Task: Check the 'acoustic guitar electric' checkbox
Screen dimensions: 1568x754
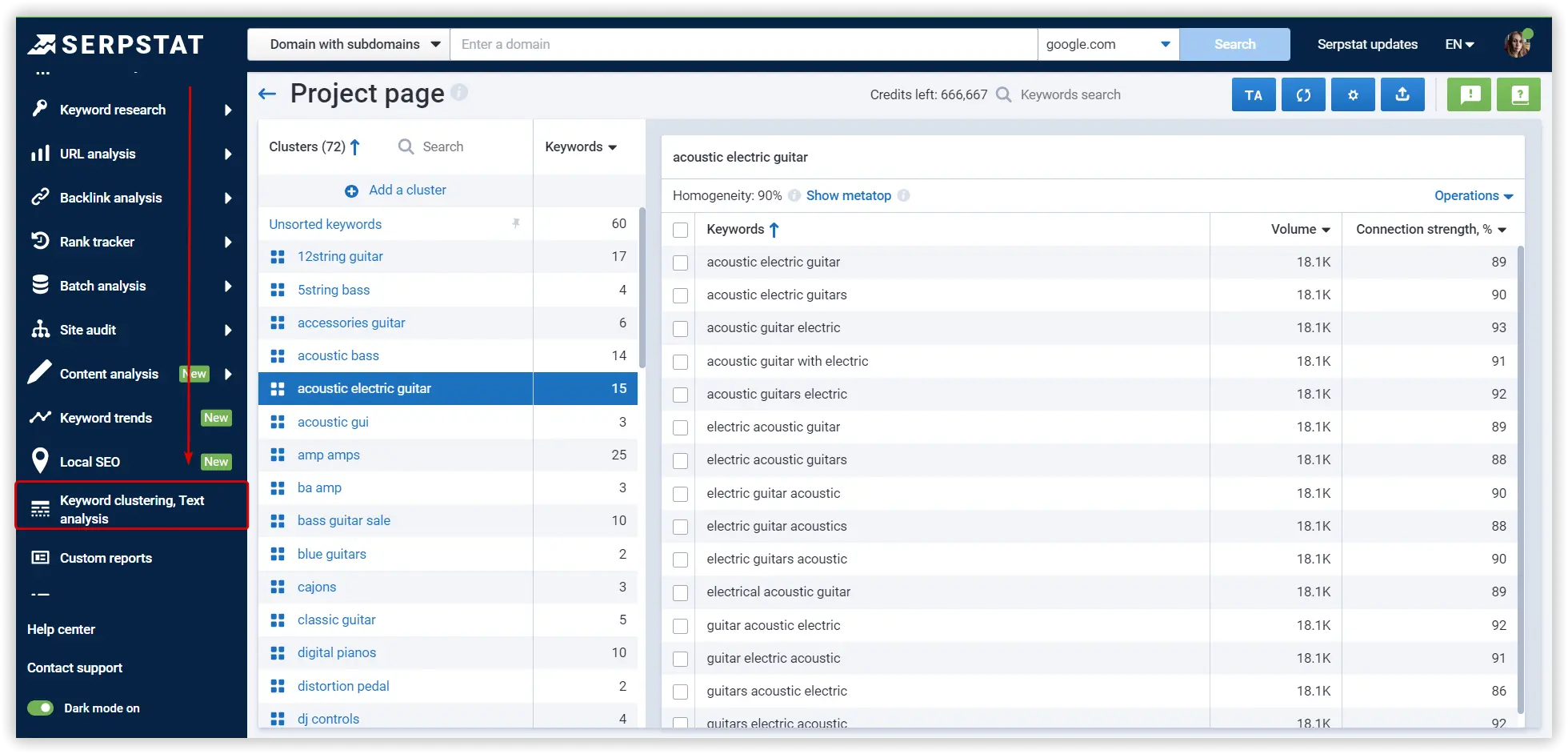Action: click(681, 329)
